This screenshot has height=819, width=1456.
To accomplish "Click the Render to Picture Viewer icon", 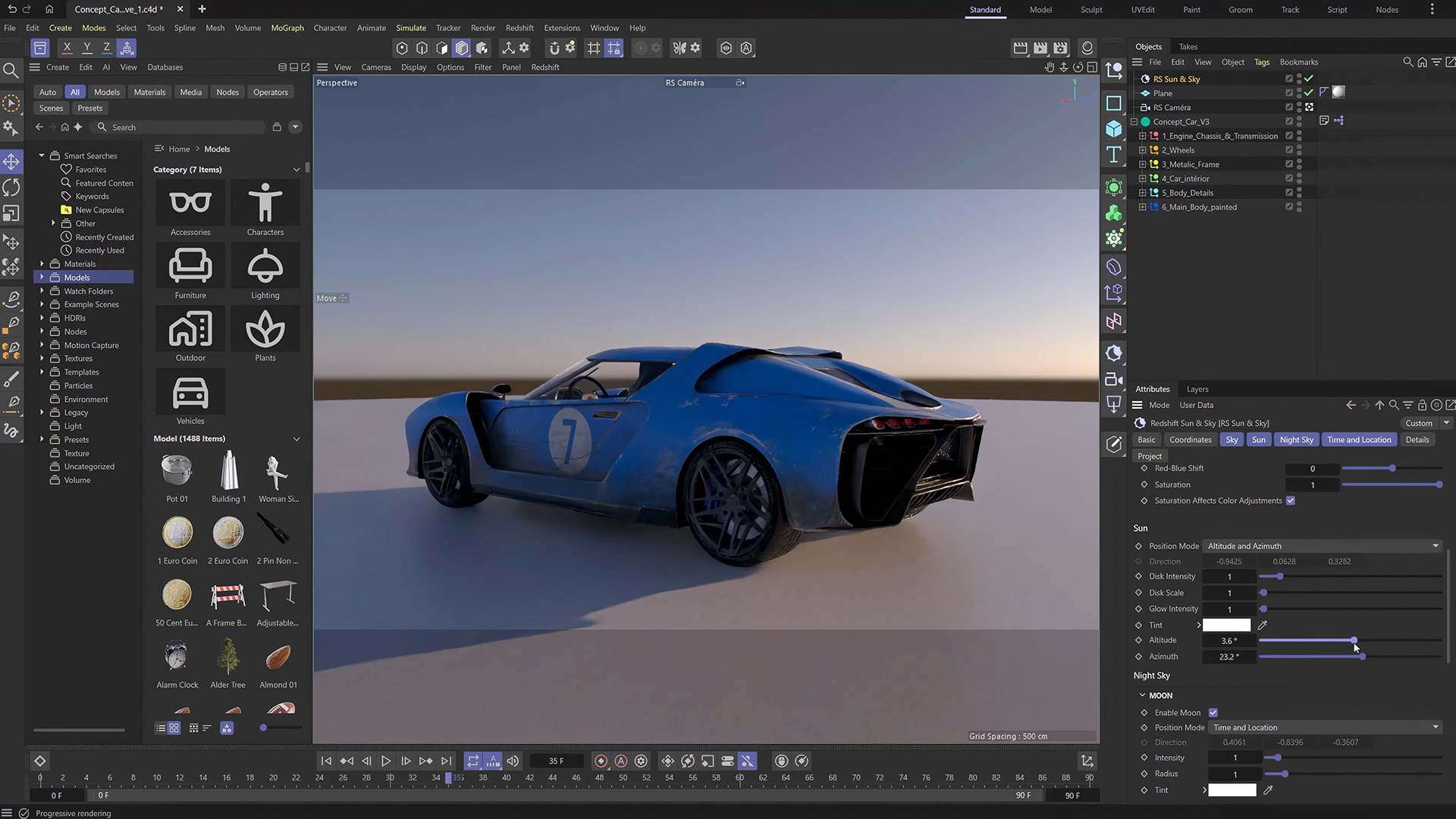I will (x=1040, y=48).
